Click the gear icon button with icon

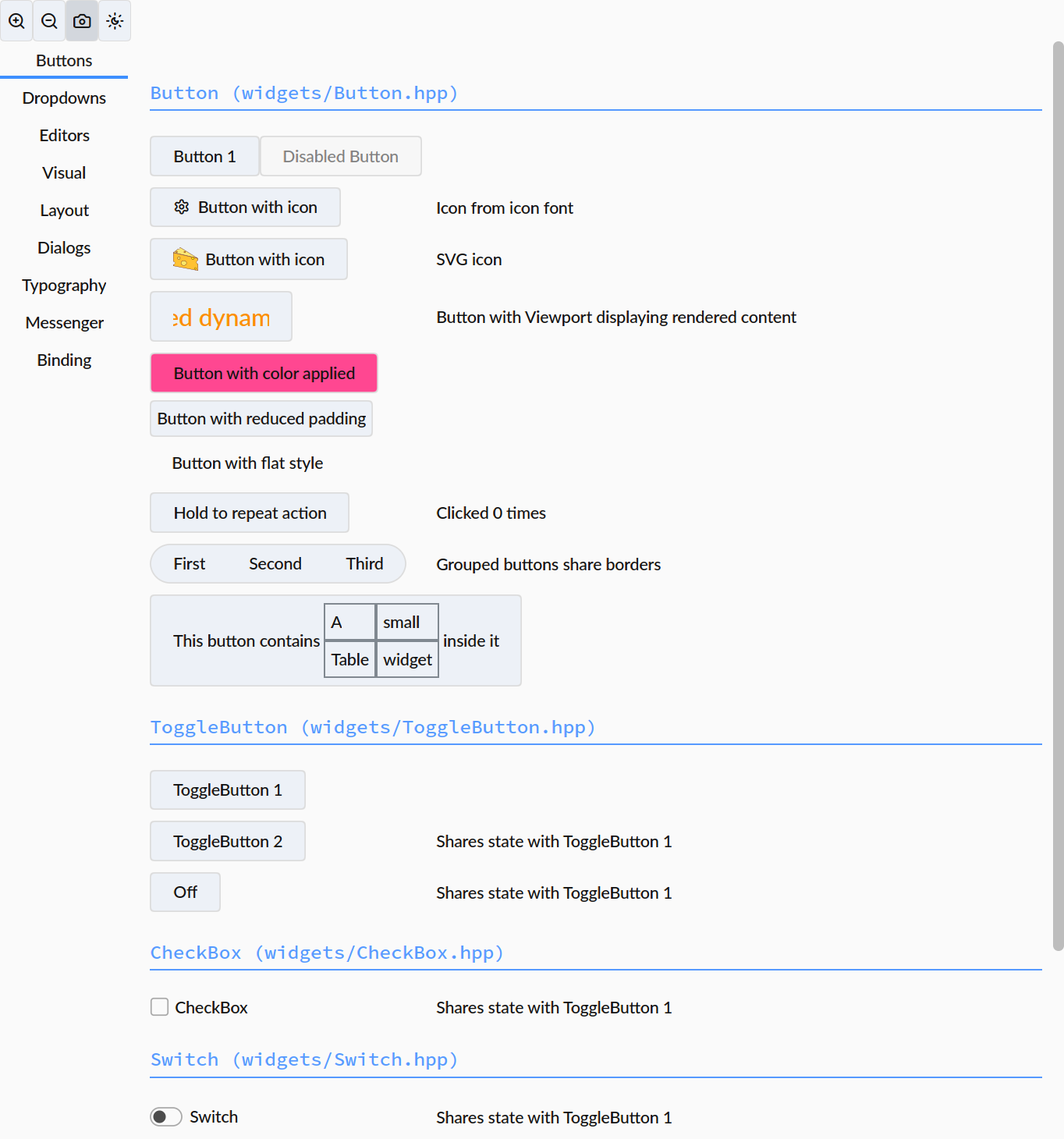coord(245,208)
